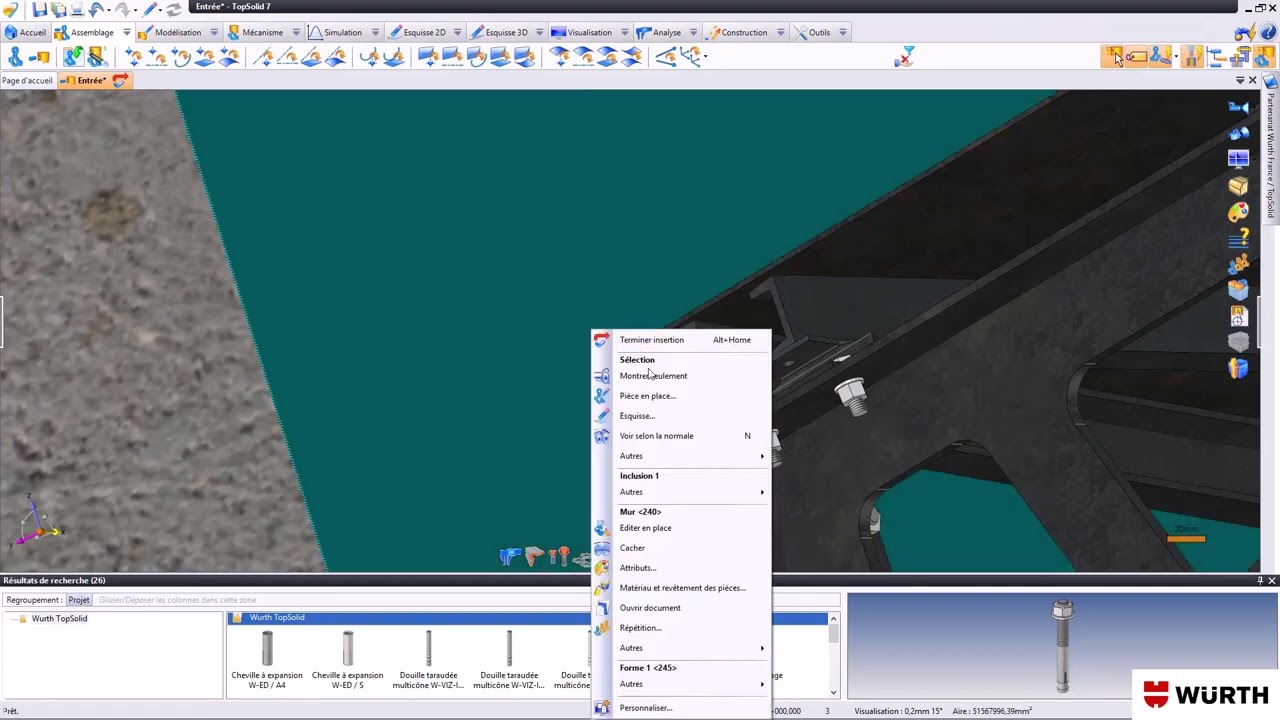The width and height of the screenshot is (1280, 720).
Task: Expand the Outils tab dropdown arrow
Action: pos(843,32)
